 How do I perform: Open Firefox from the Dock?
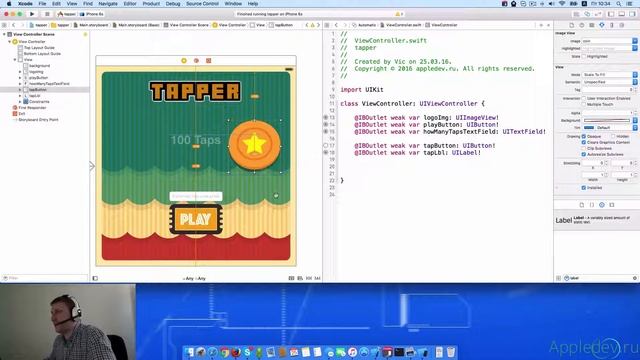coord(236,352)
